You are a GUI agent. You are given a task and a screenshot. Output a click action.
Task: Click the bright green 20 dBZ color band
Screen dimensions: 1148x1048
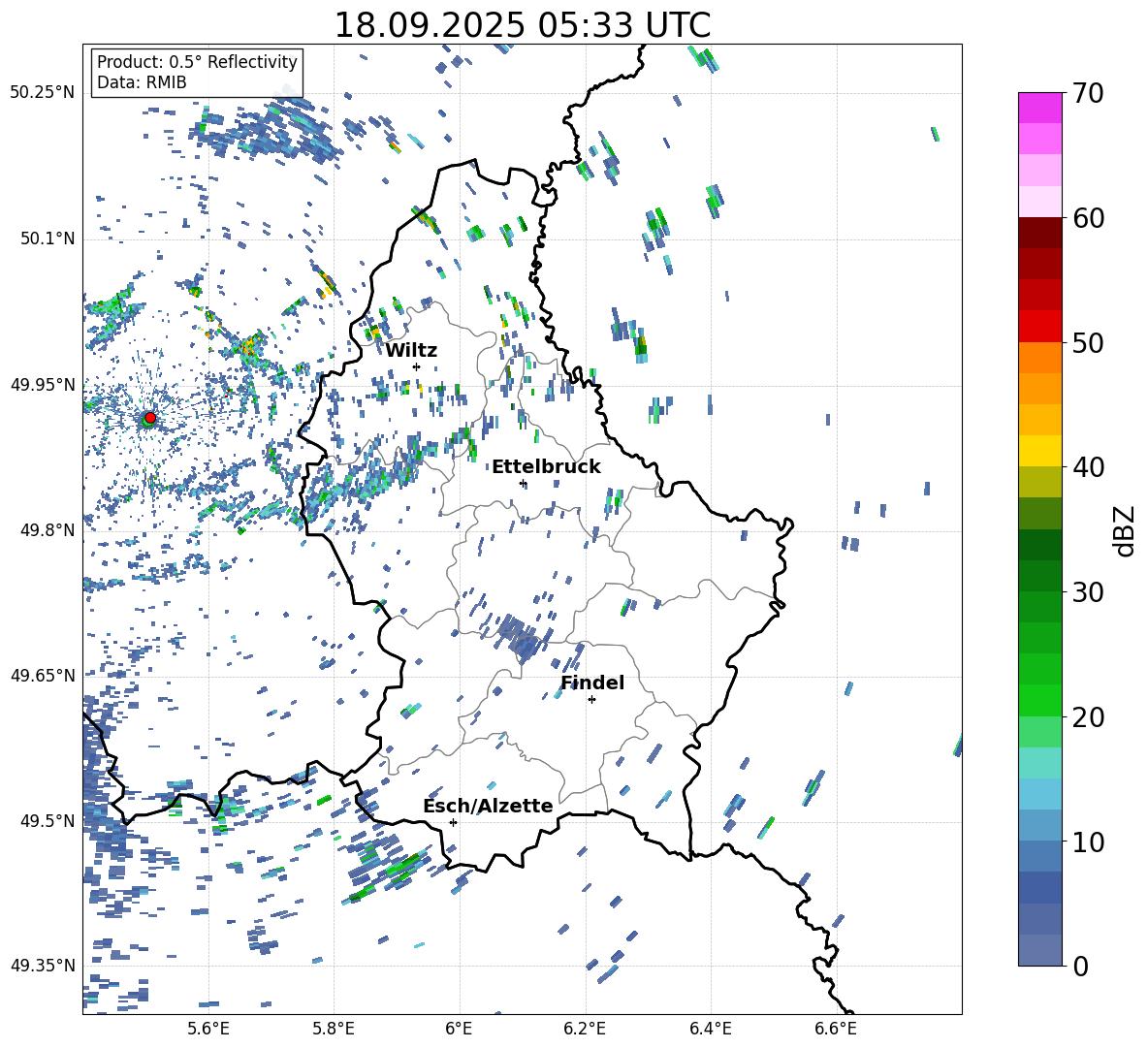tap(1039, 700)
